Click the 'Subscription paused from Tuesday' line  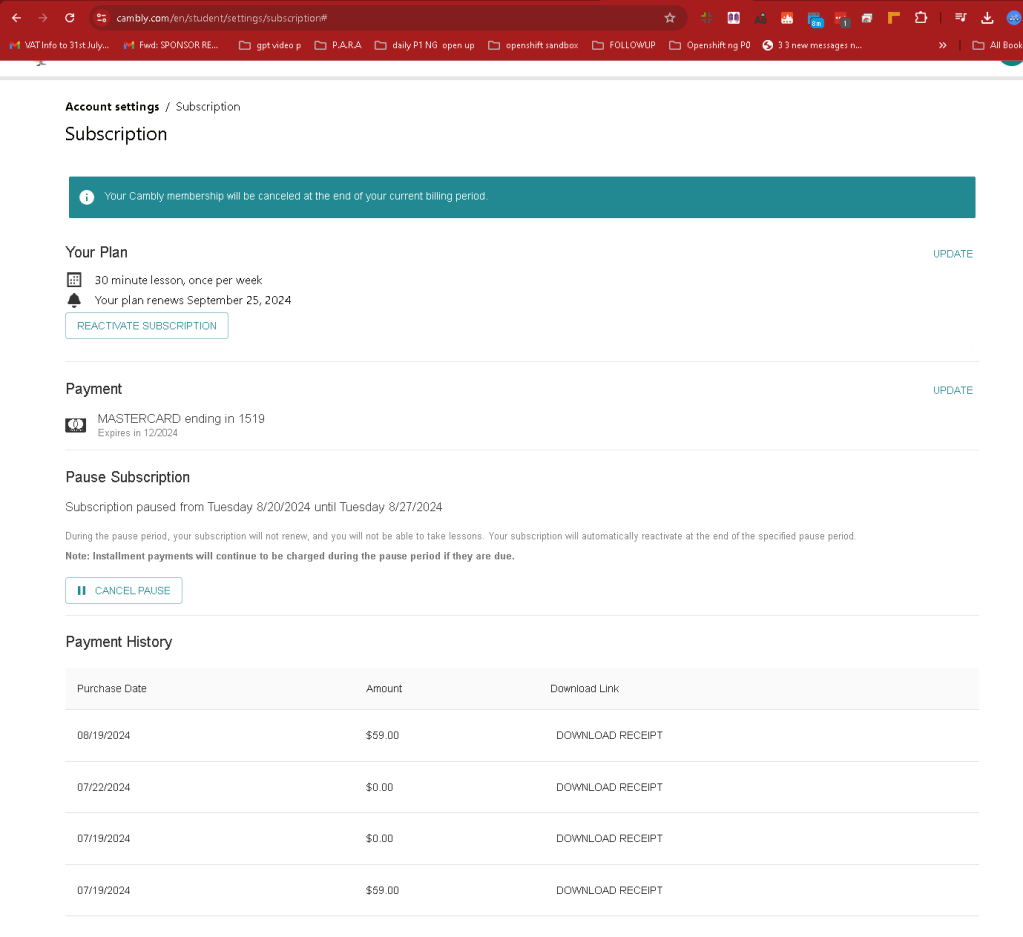point(254,507)
